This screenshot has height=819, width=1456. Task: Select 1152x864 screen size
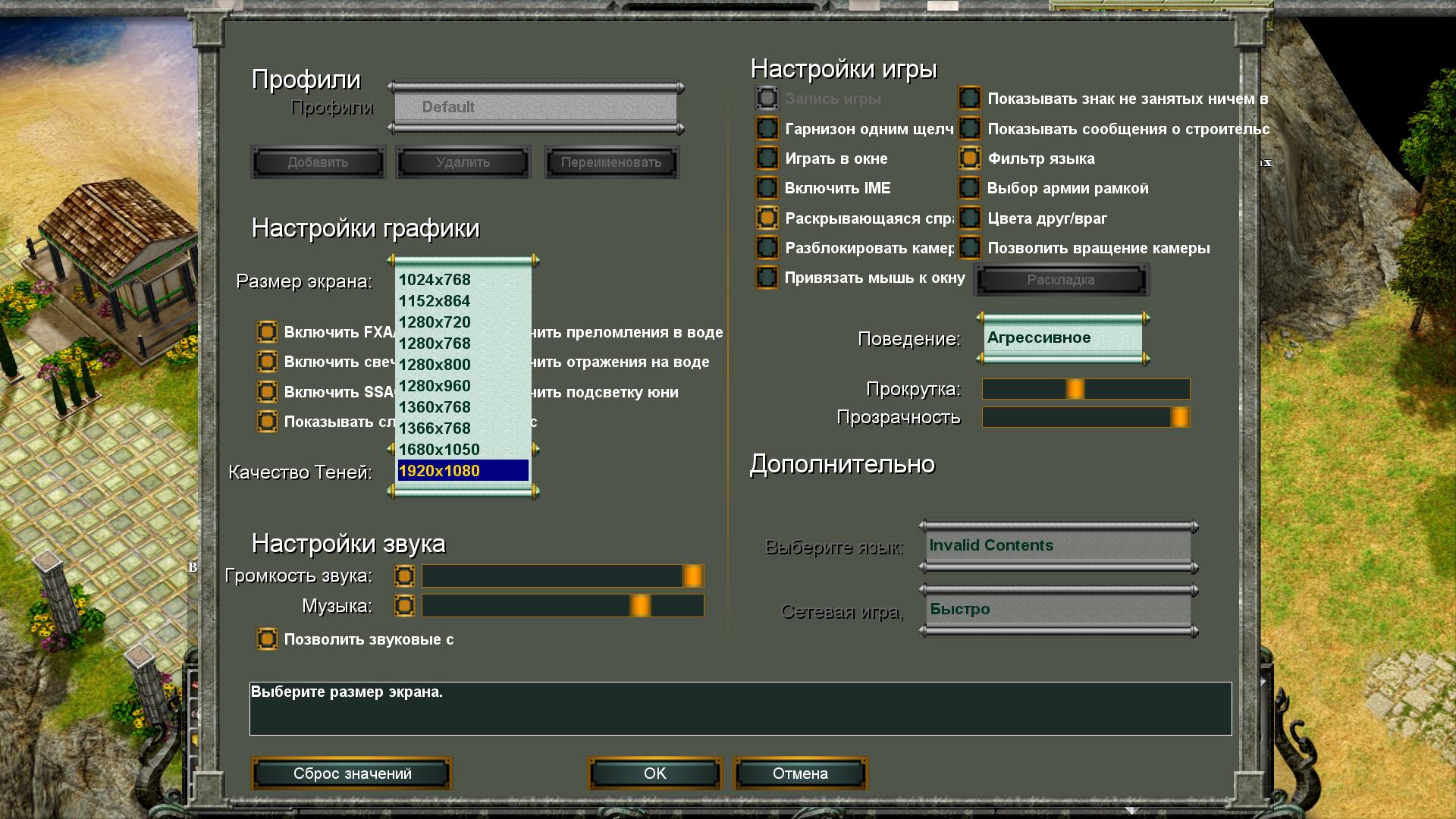point(463,301)
